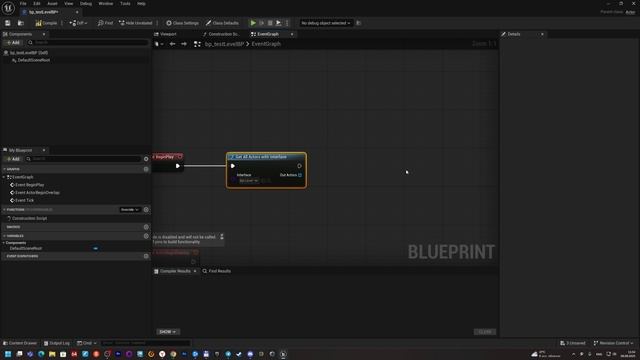
Task: Open My Blueprint view options gear
Action: (146, 159)
